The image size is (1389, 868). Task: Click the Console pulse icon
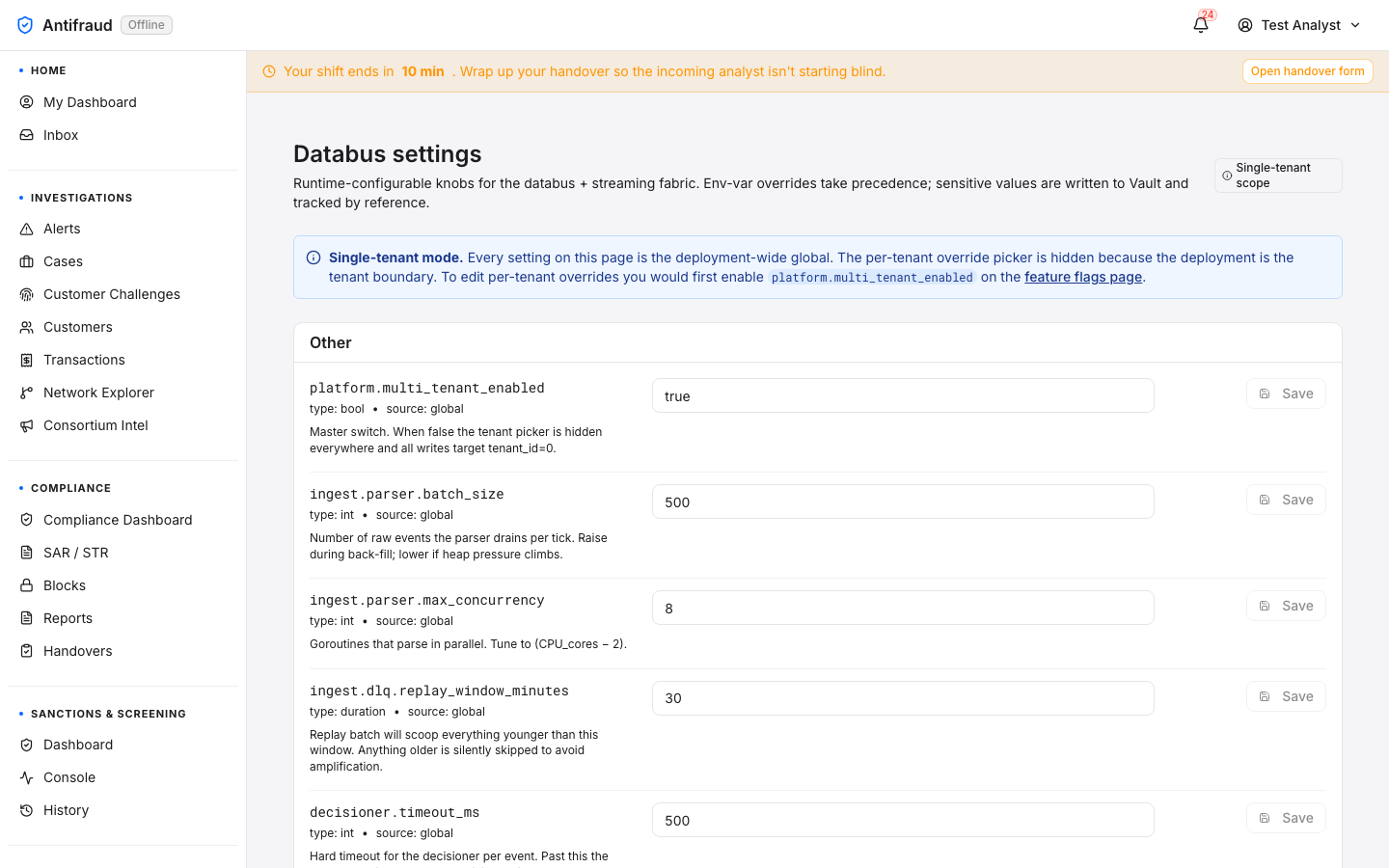pyautogui.click(x=27, y=777)
